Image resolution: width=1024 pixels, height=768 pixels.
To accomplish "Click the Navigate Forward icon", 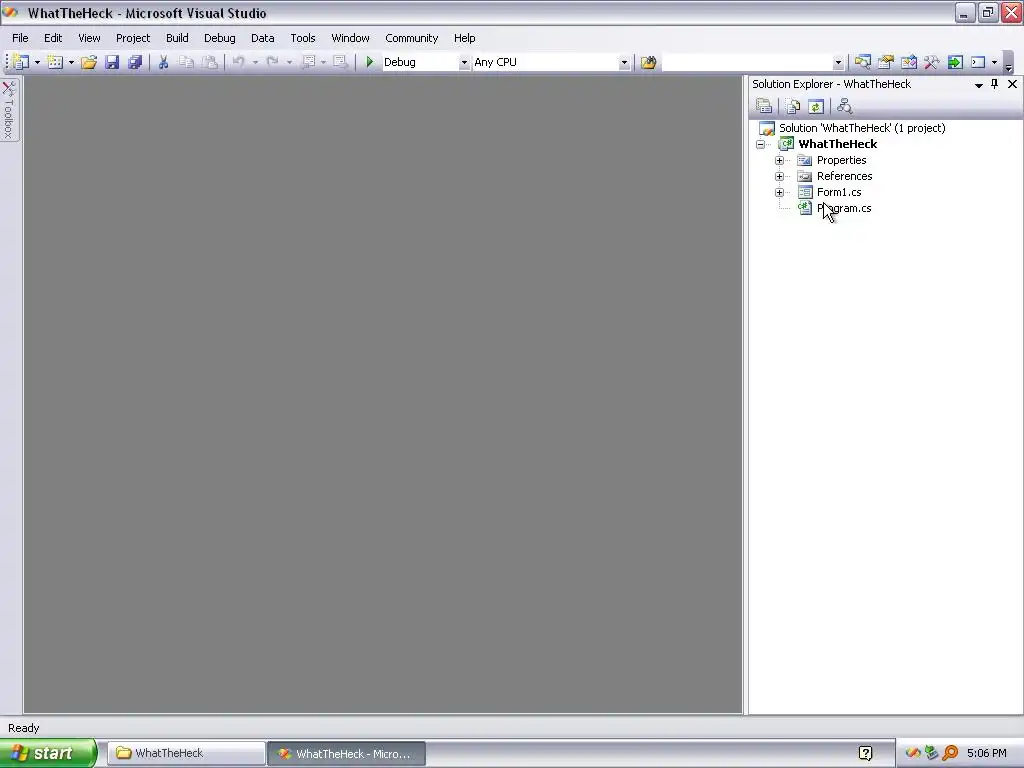I will [x=340, y=62].
